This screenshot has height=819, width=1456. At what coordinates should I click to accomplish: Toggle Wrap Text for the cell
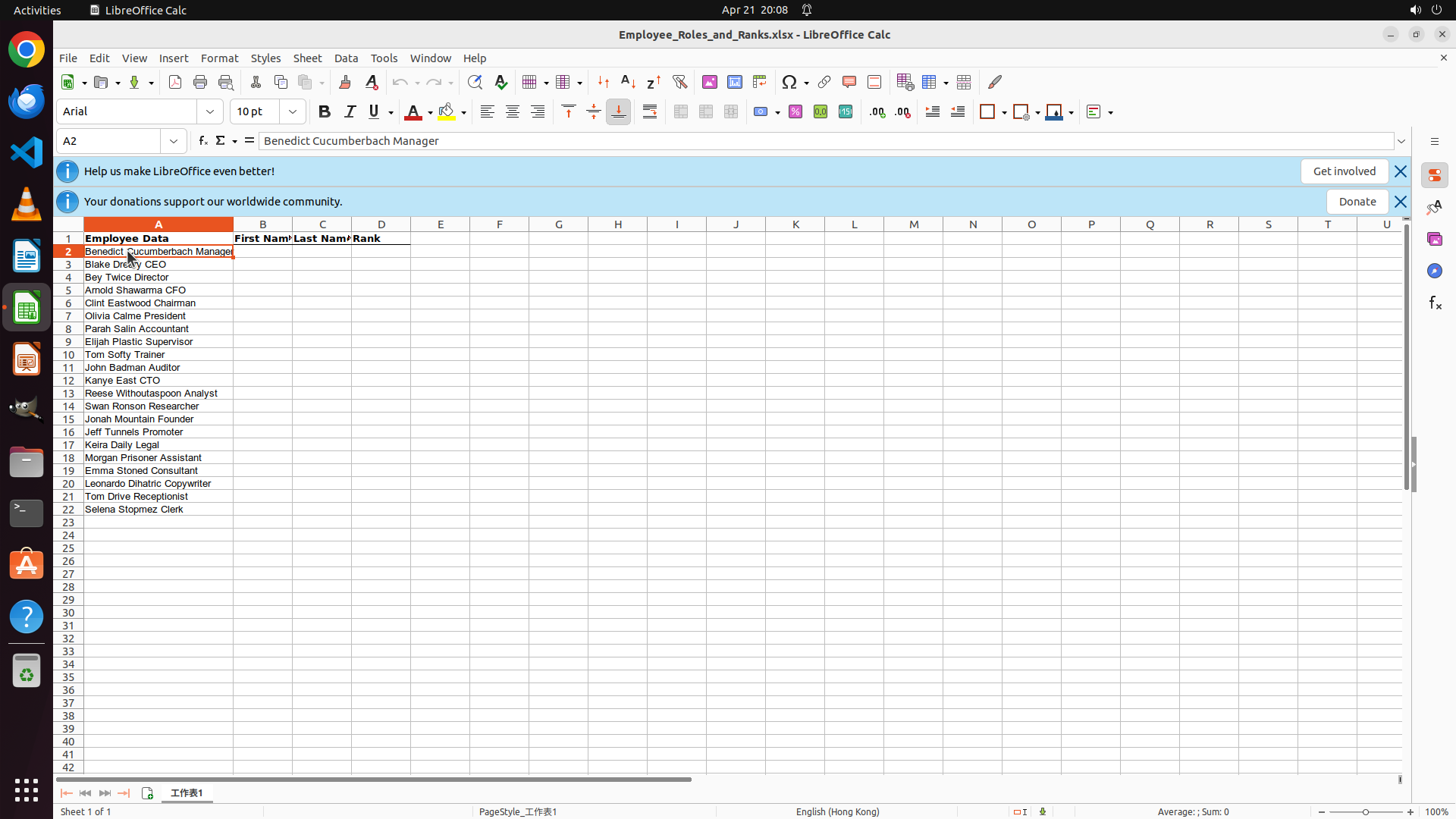[650, 111]
